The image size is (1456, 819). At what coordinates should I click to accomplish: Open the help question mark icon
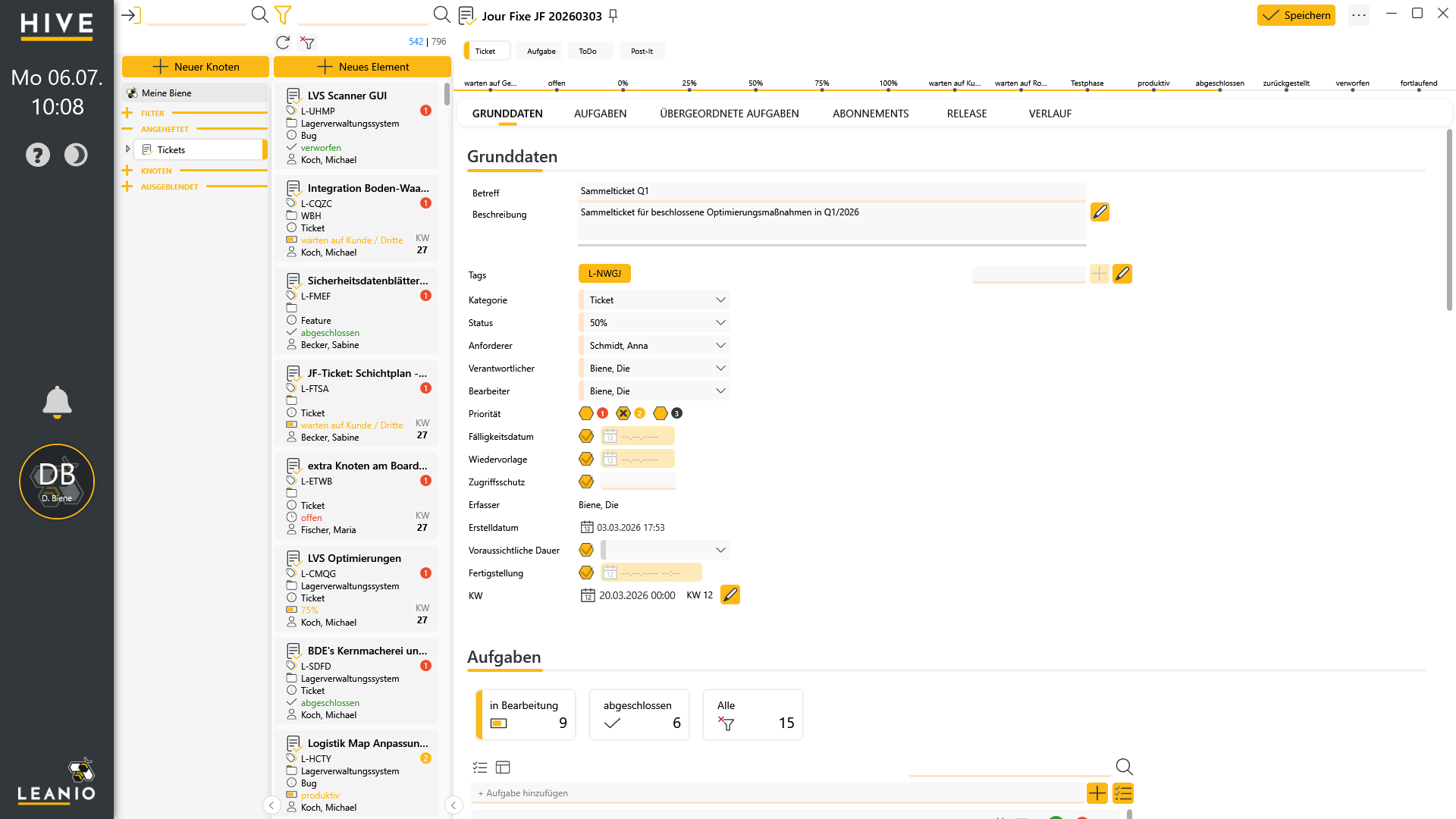point(38,155)
